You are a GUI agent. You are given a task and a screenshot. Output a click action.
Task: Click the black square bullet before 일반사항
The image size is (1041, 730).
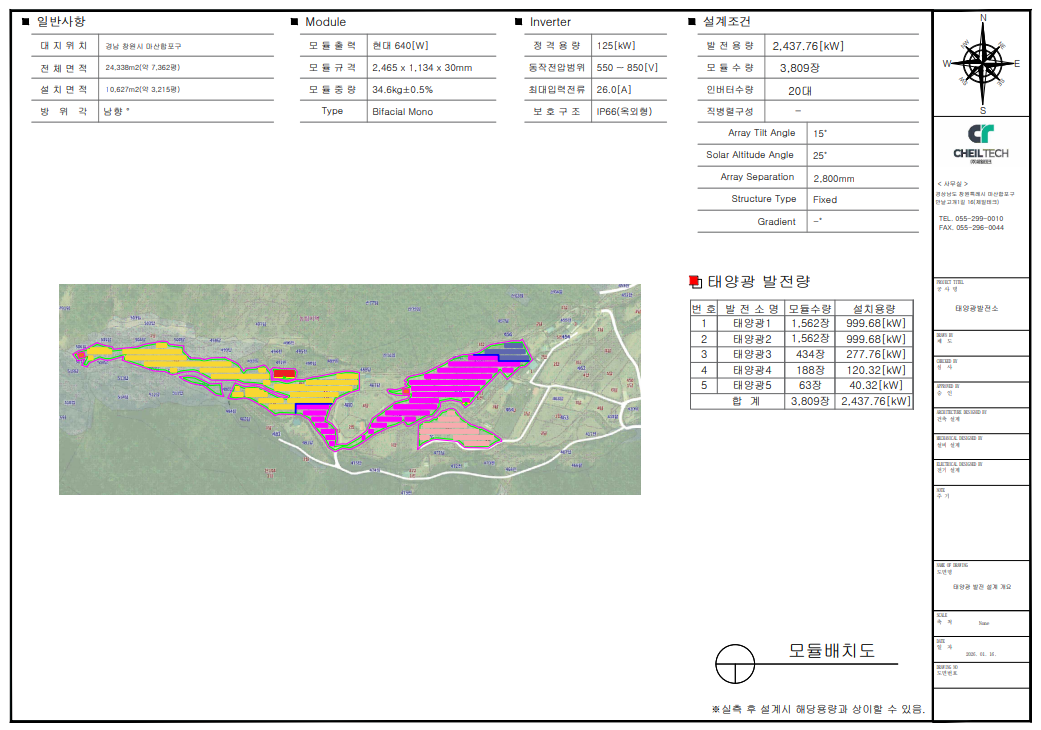tap(26, 21)
